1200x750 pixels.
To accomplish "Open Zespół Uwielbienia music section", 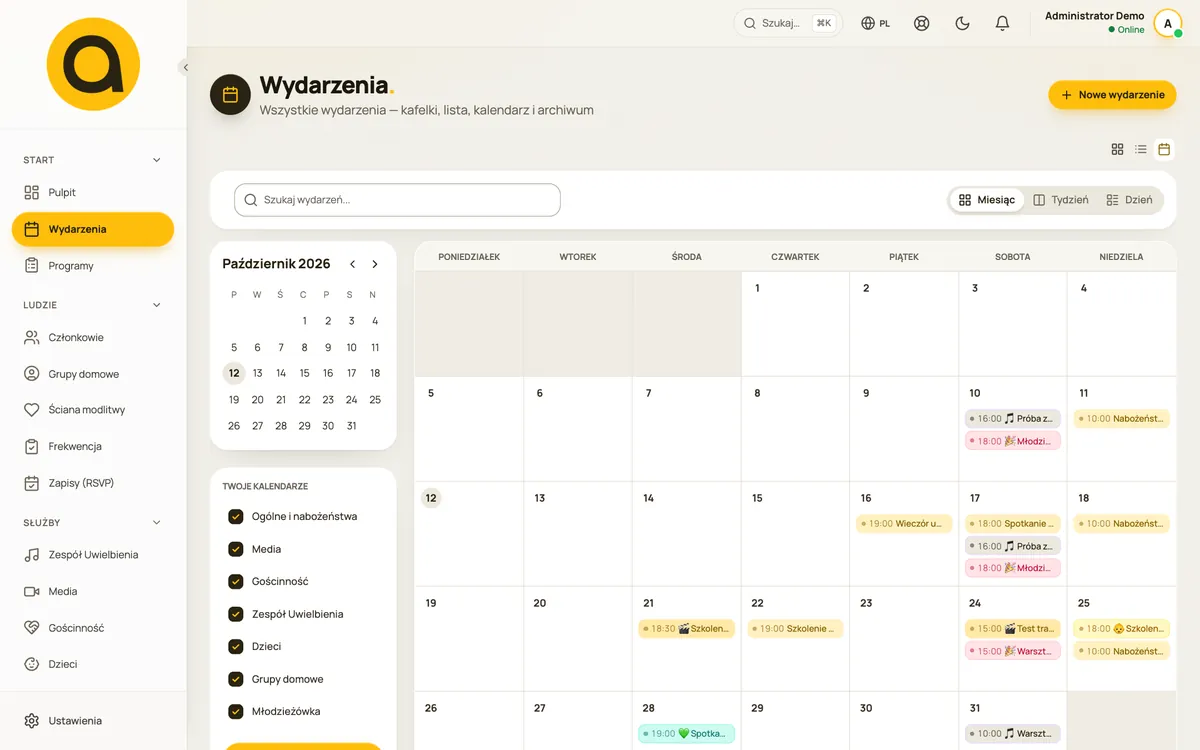I will tap(93, 555).
